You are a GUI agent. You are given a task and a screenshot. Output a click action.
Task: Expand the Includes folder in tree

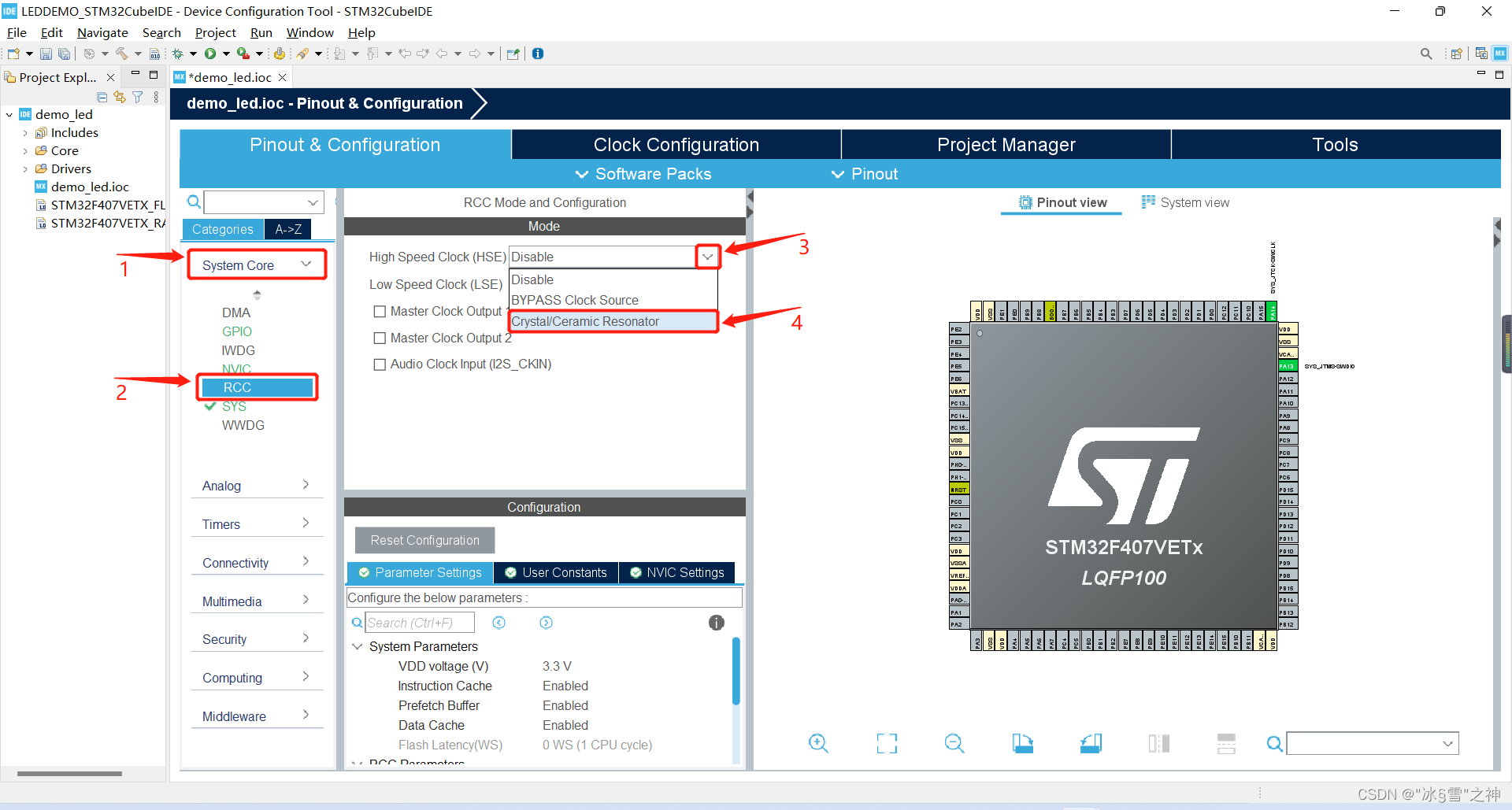pyautogui.click(x=25, y=133)
